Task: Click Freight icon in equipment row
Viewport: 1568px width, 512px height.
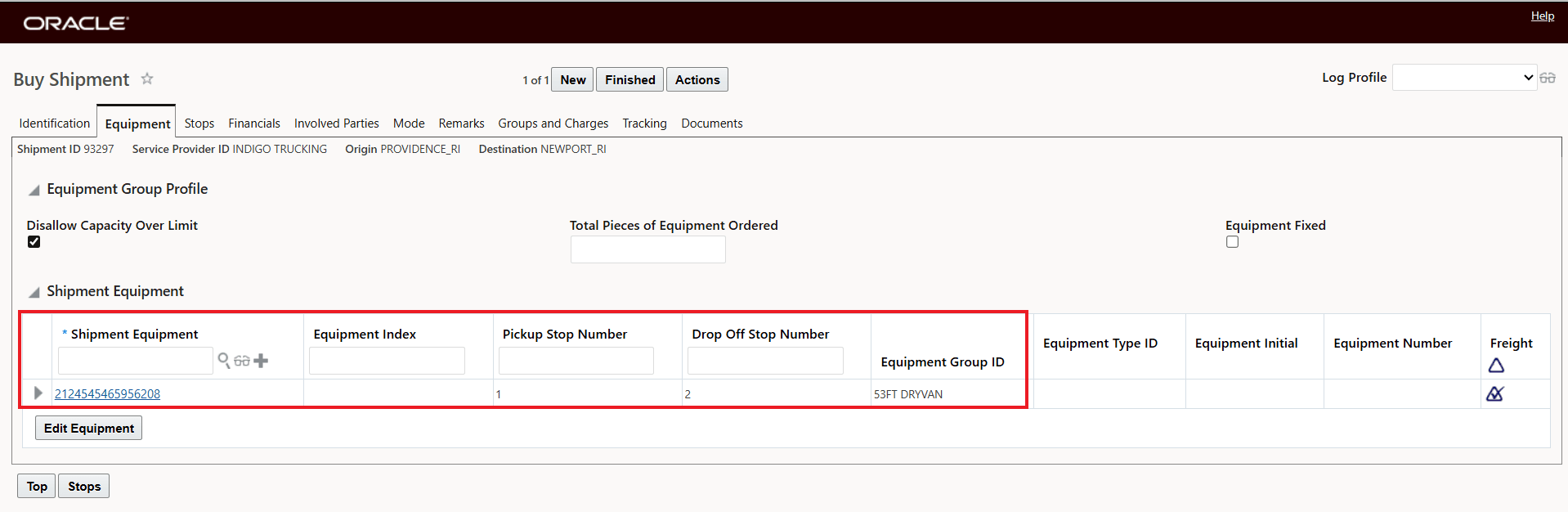Action: tap(1495, 393)
